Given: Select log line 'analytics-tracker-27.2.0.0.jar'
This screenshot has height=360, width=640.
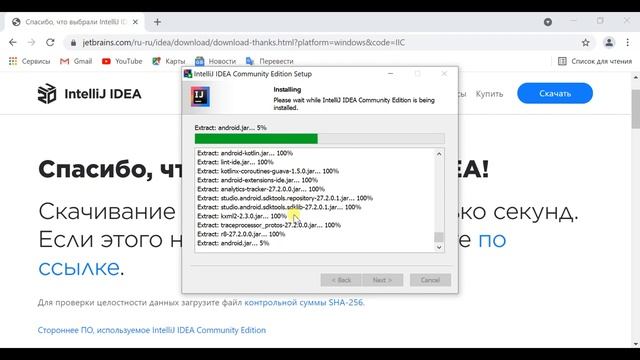Looking at the screenshot, I should tap(261, 189).
